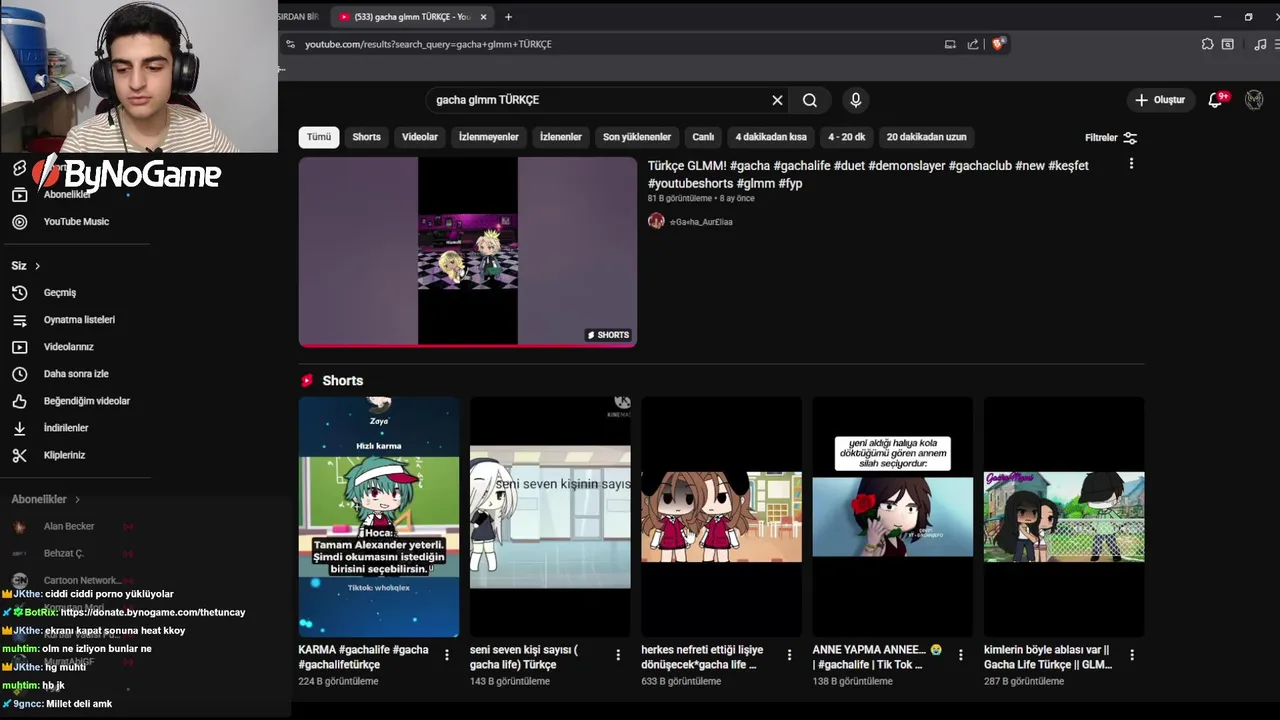Screen dimensions: 1280x720
Task: Select the Videolar filter chip
Action: point(420,137)
